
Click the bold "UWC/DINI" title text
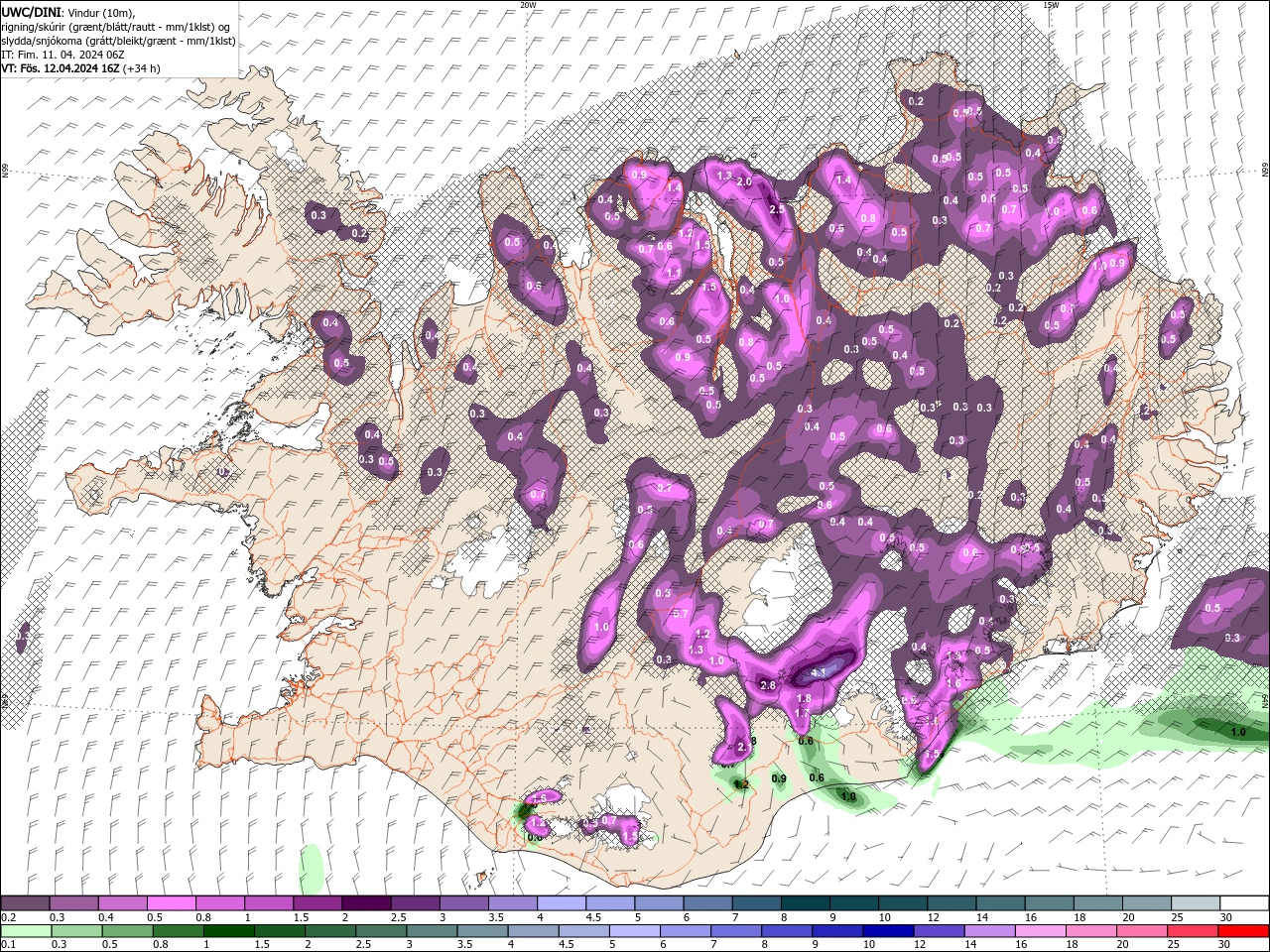click(x=30, y=12)
